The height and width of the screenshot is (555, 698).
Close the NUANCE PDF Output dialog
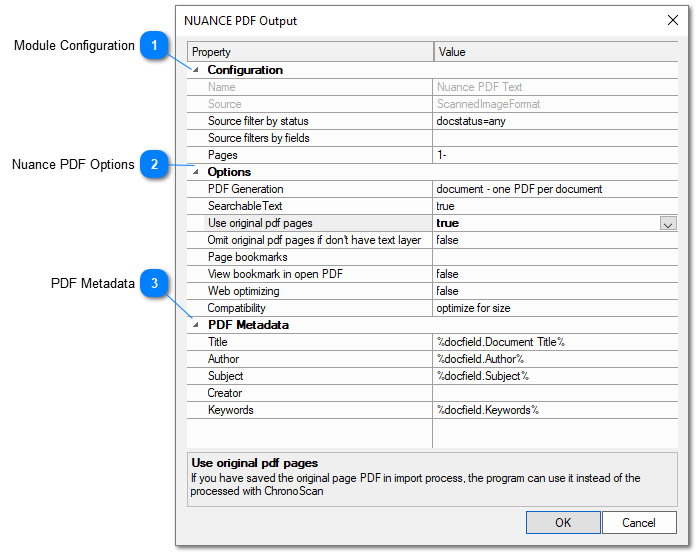click(x=673, y=20)
